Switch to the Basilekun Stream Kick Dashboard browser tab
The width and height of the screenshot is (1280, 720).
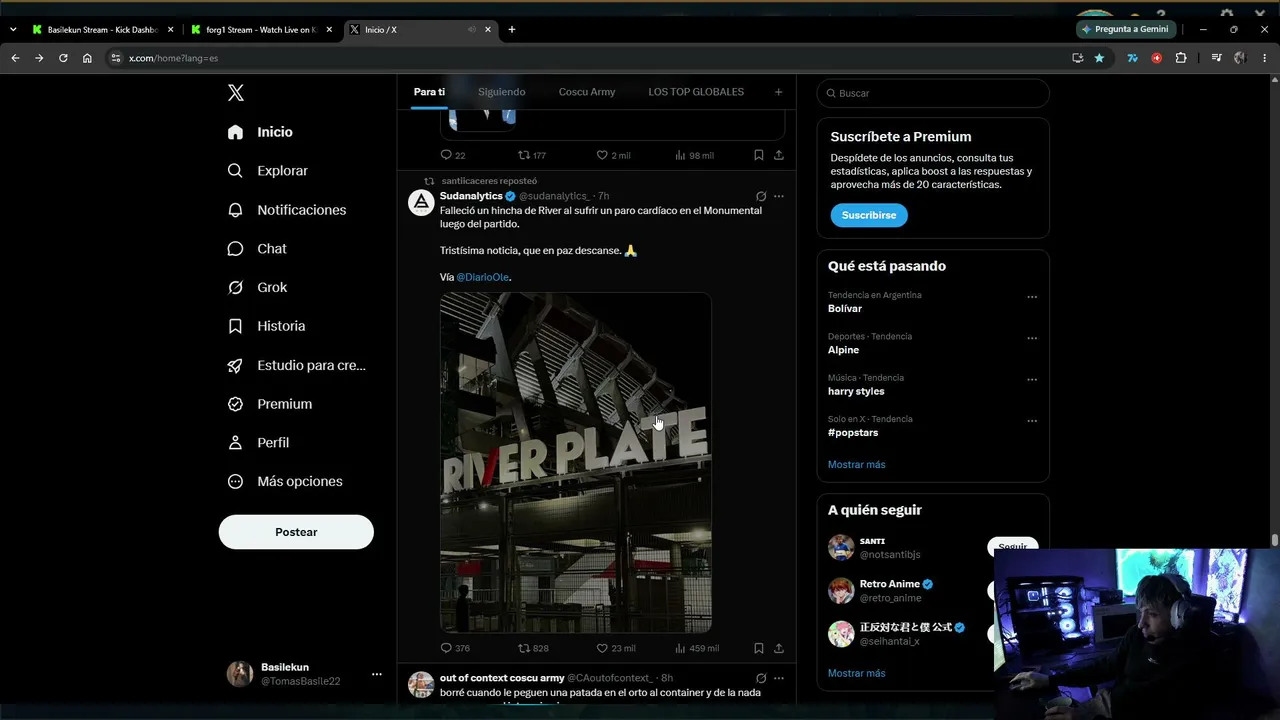[103, 30]
